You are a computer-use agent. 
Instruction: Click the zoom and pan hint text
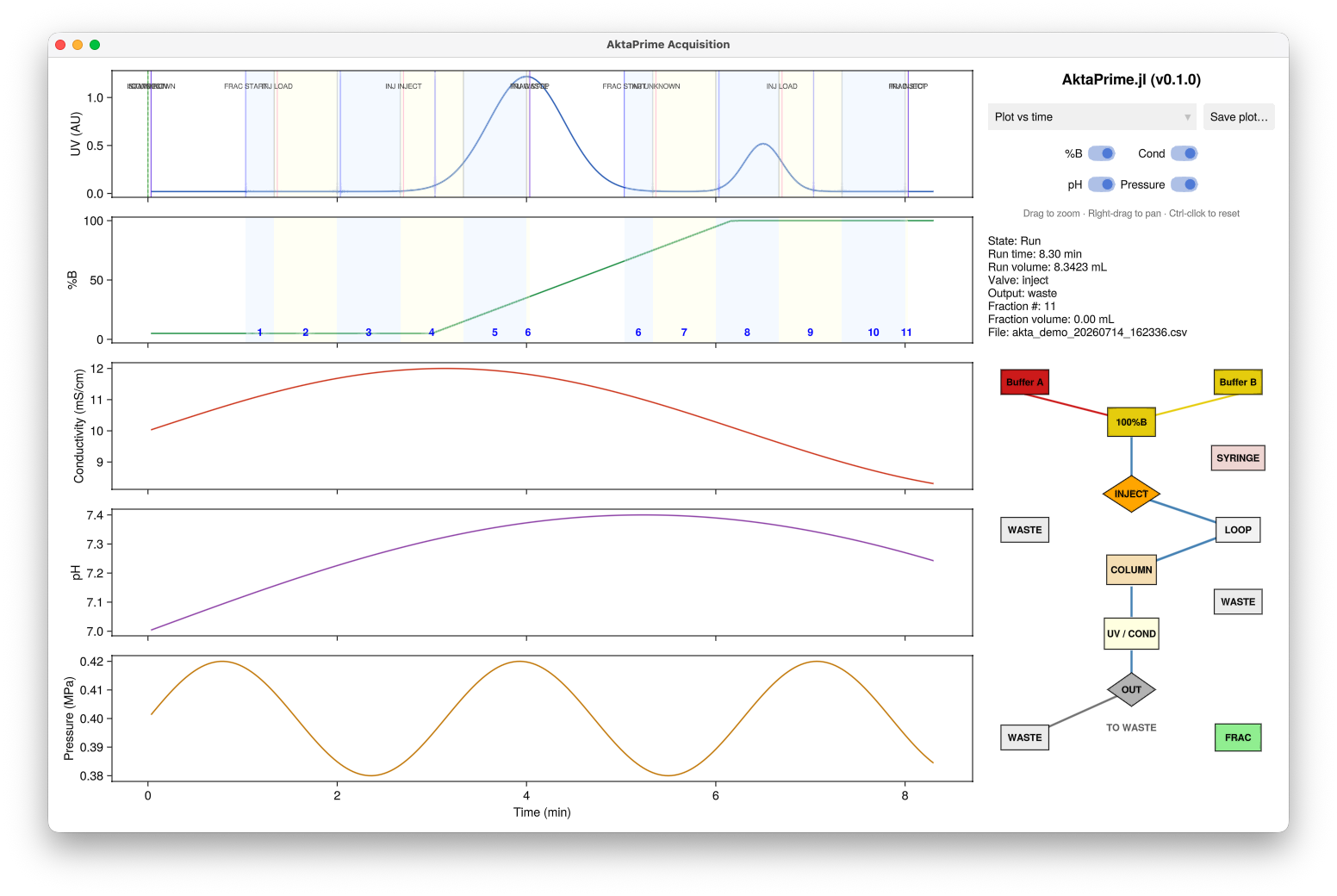(1131, 214)
